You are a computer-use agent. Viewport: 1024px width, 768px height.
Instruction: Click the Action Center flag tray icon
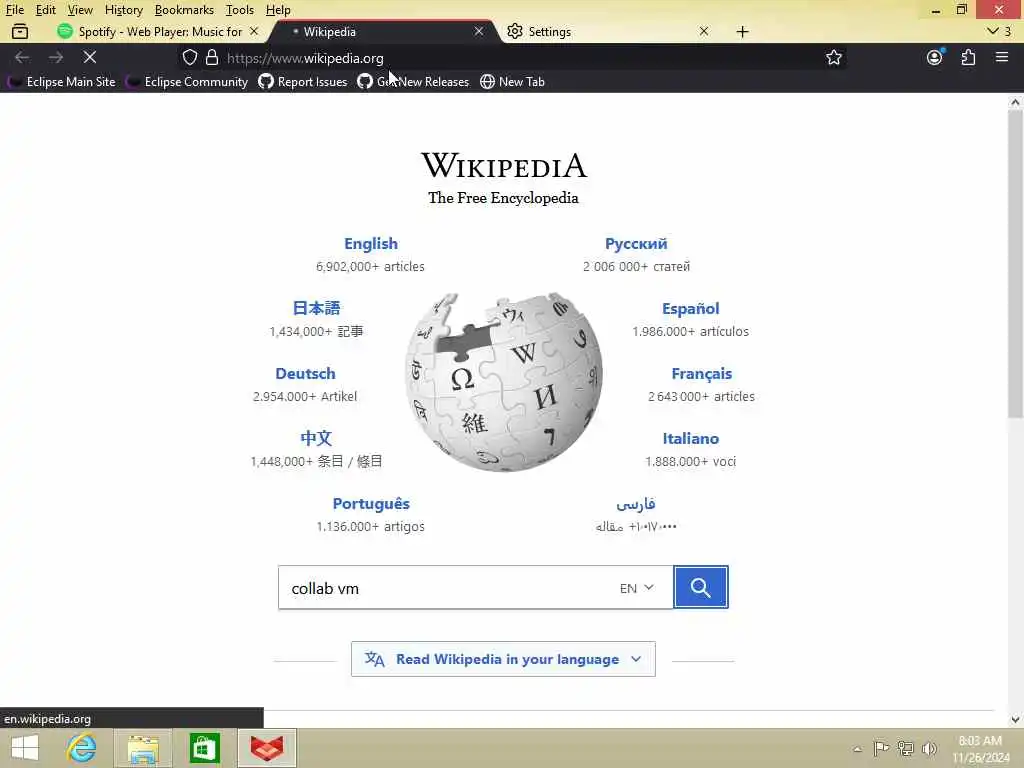pyautogui.click(x=881, y=748)
